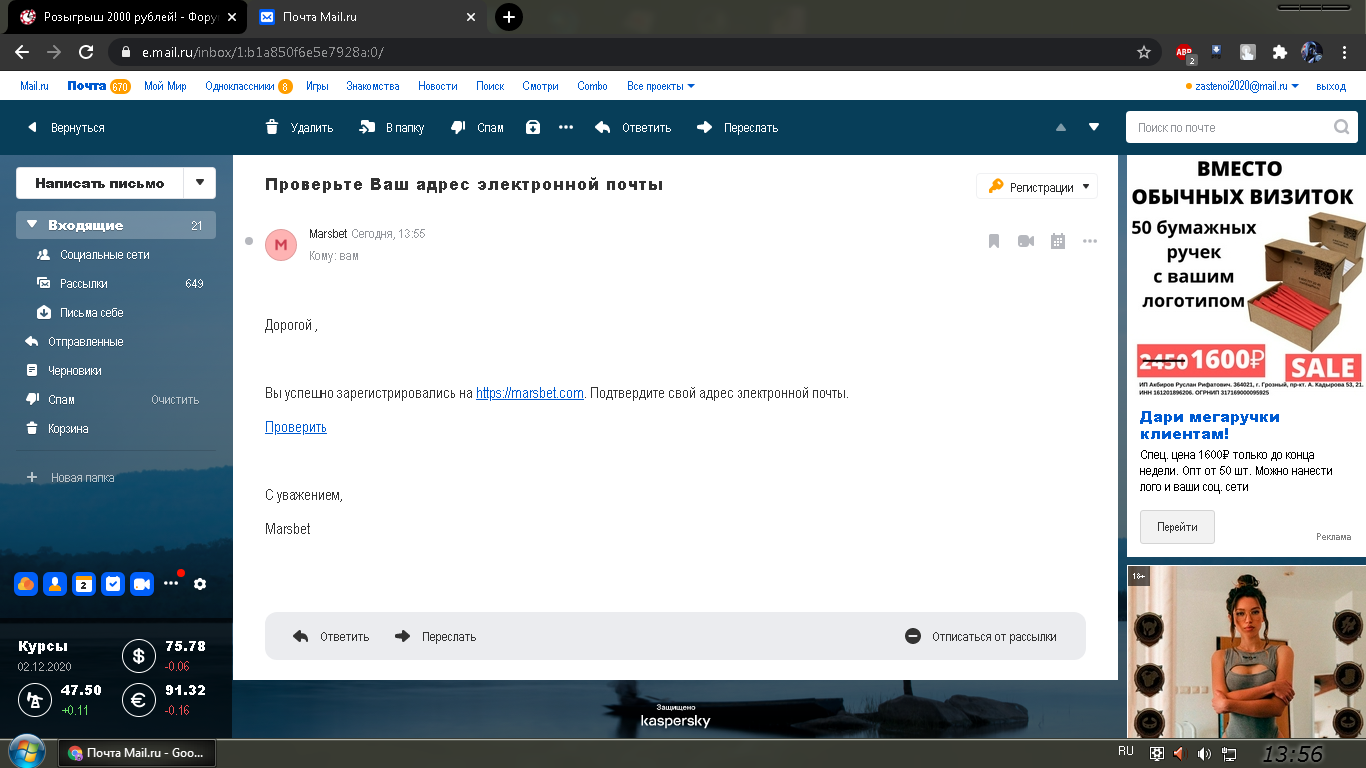The width and height of the screenshot is (1366, 768).
Task: Open the toolbar three-dots more actions menu
Action: (566, 127)
